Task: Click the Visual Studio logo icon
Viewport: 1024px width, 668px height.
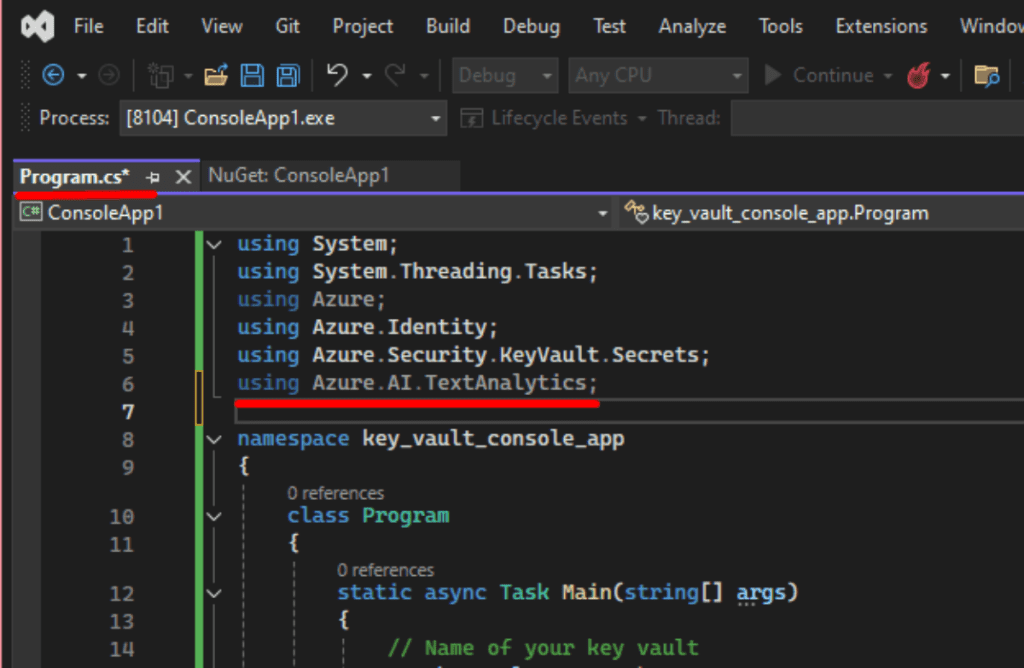Action: point(37,27)
